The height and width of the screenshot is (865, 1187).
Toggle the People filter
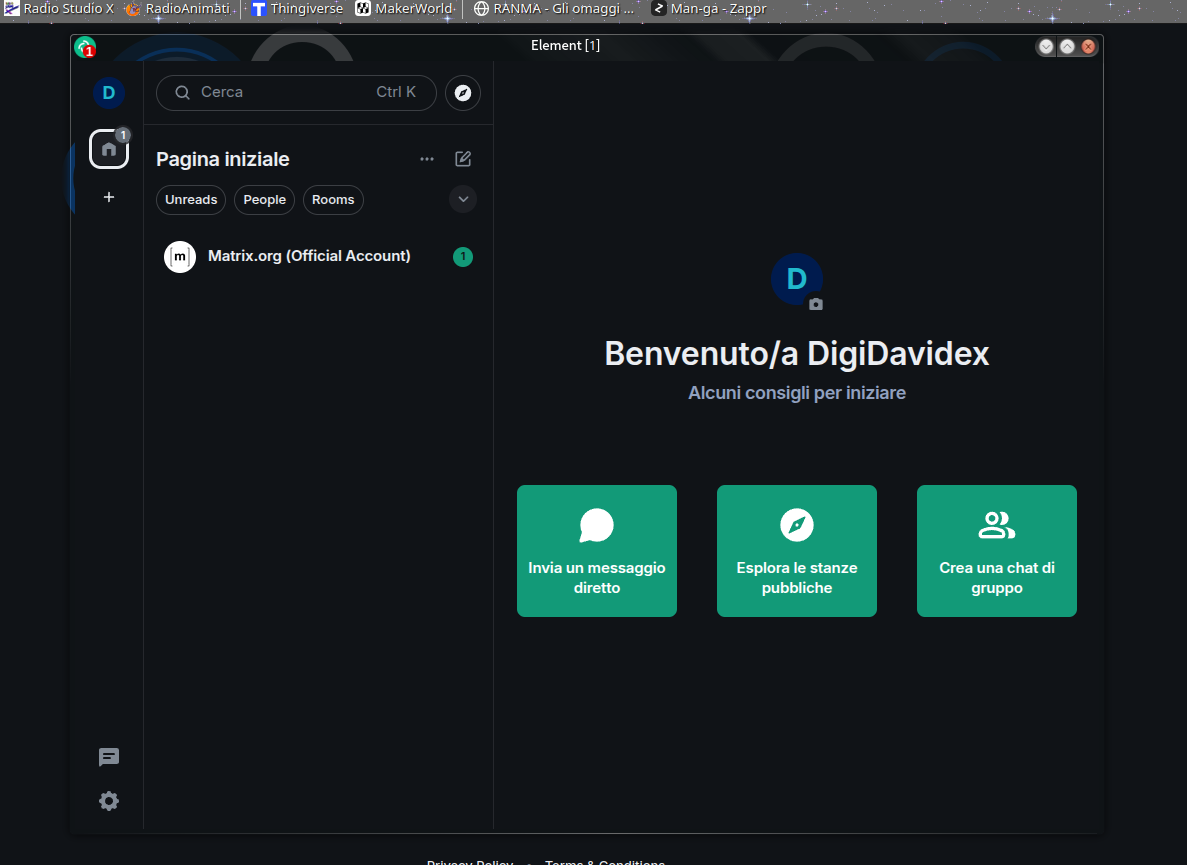point(265,200)
